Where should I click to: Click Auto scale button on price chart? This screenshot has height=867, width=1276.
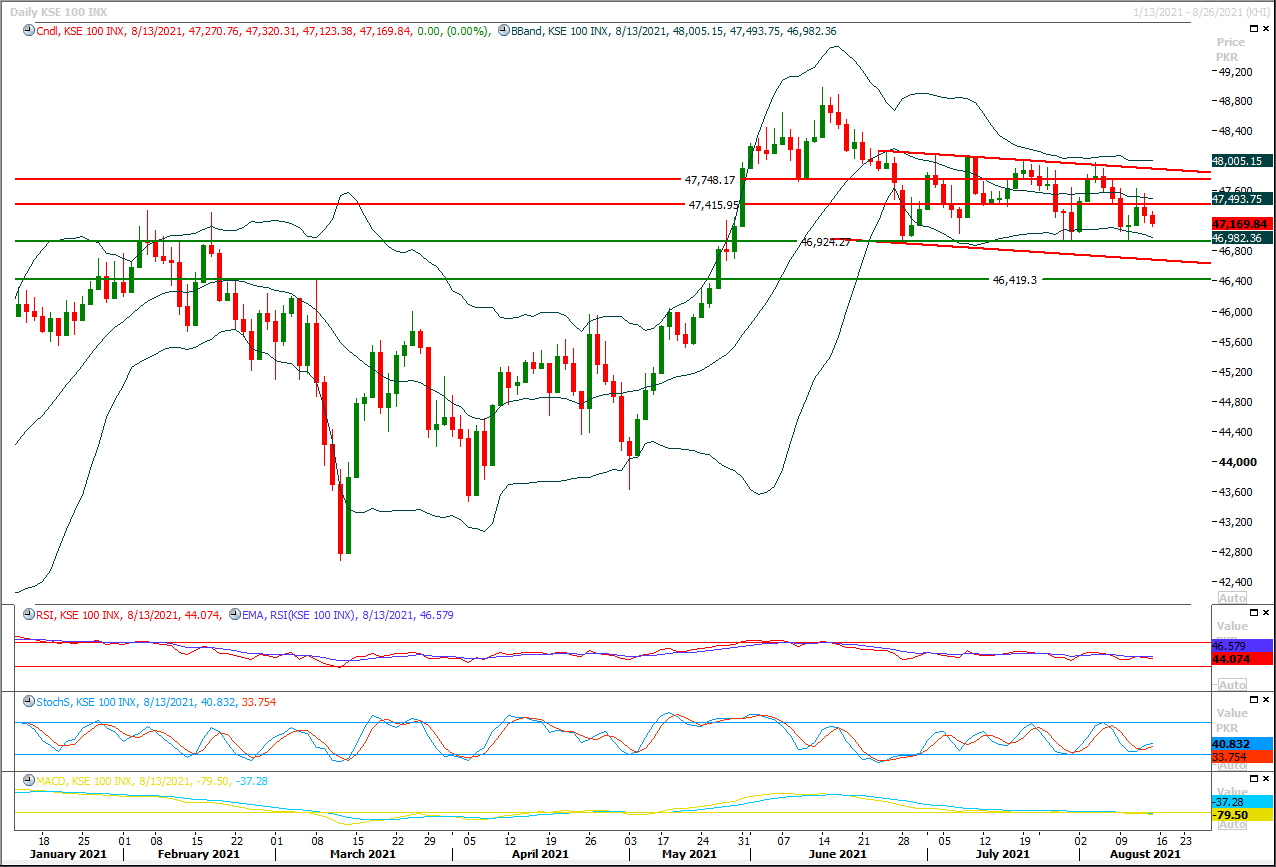coord(1233,597)
